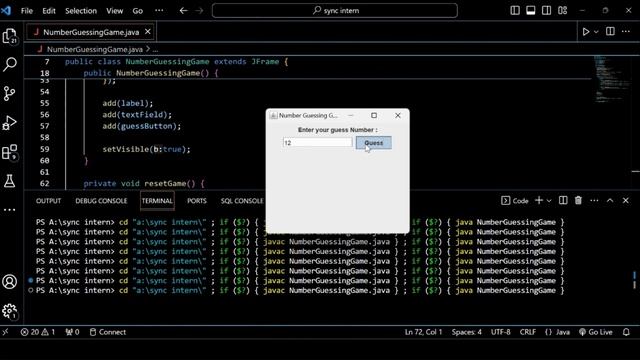Open the Edit menu
Screen dimensions: 640x360
[49, 11]
